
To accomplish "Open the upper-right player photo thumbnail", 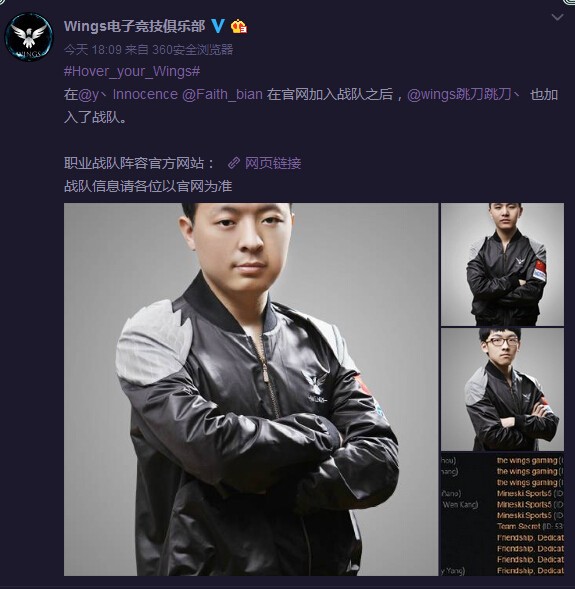I will click(x=502, y=264).
